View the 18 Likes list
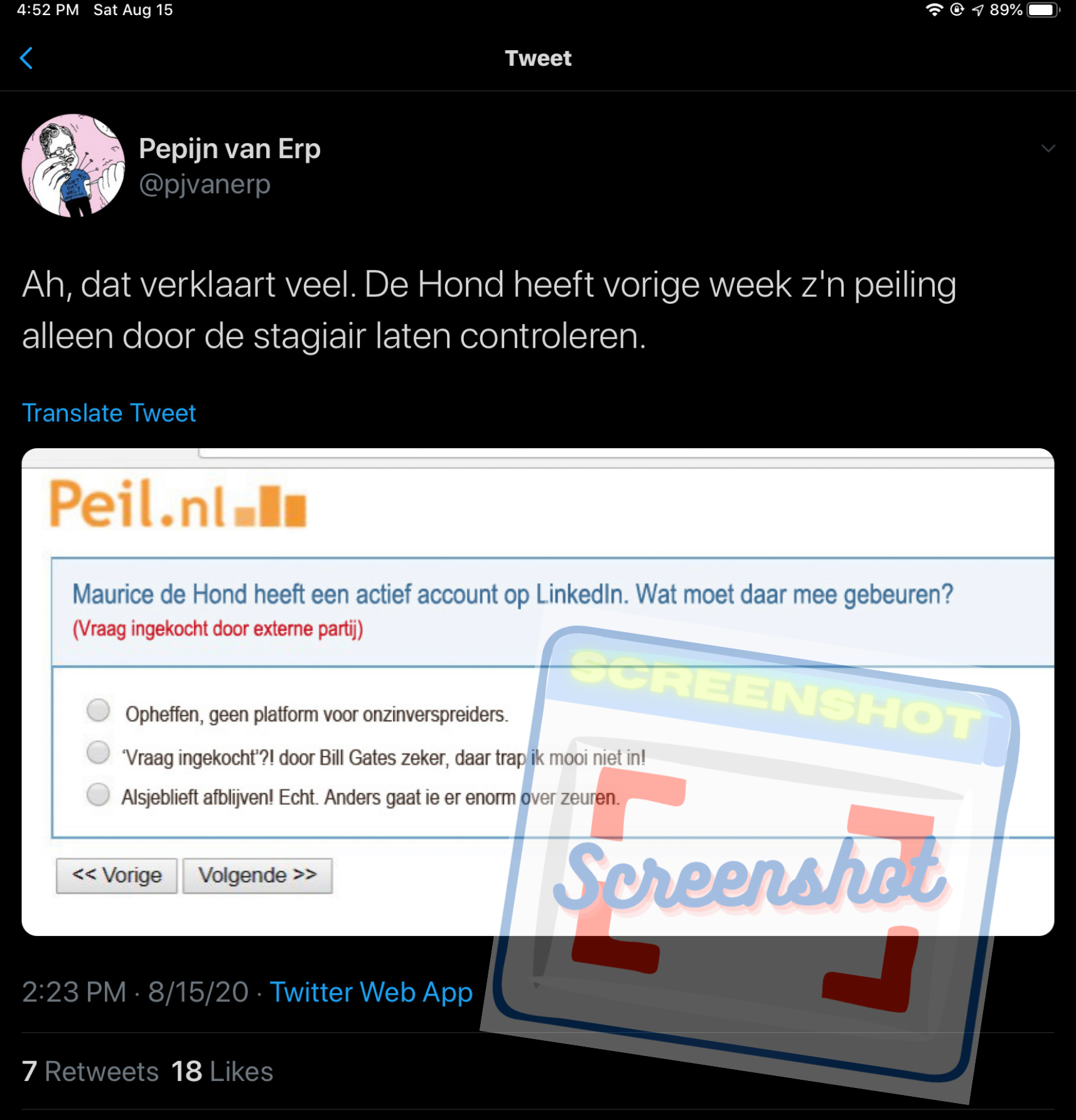The image size is (1076, 1120). click(222, 1072)
